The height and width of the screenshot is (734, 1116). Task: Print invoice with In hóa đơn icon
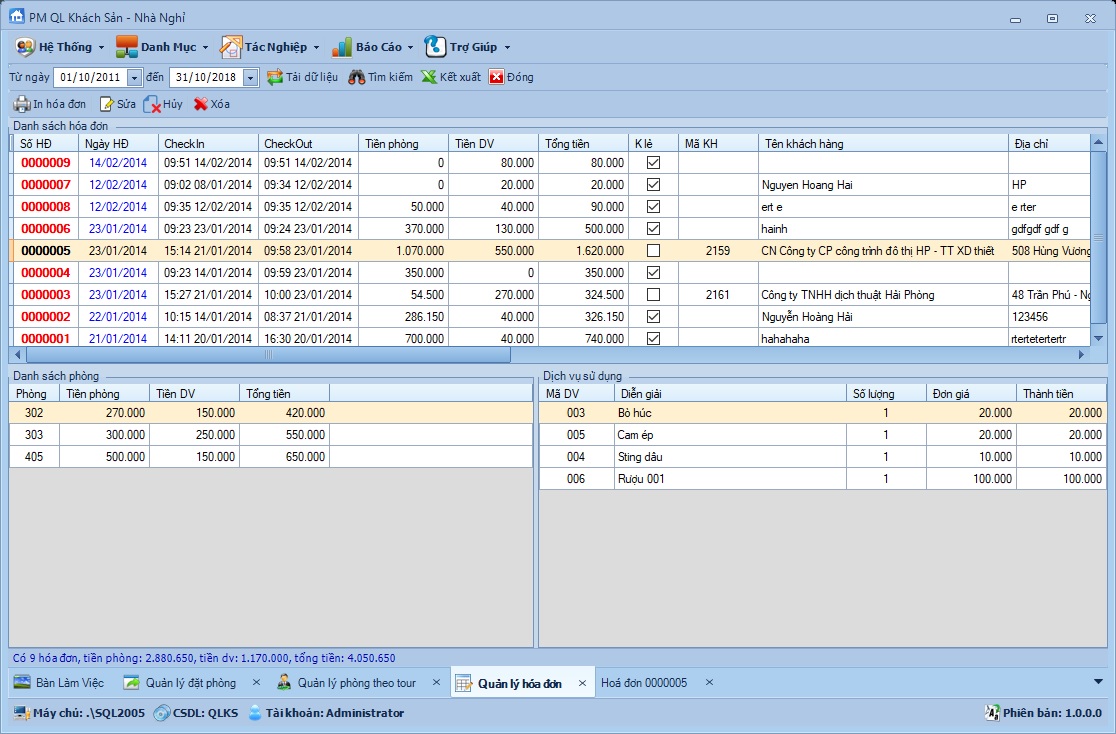[21, 104]
